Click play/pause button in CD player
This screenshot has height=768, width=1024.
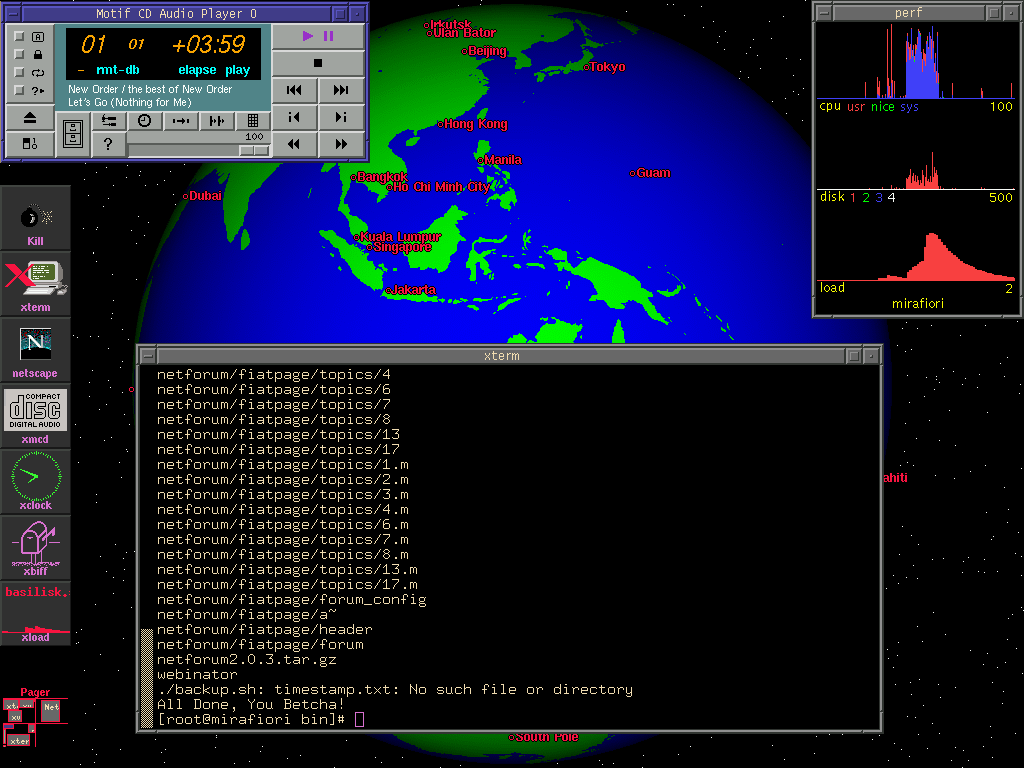(318, 37)
